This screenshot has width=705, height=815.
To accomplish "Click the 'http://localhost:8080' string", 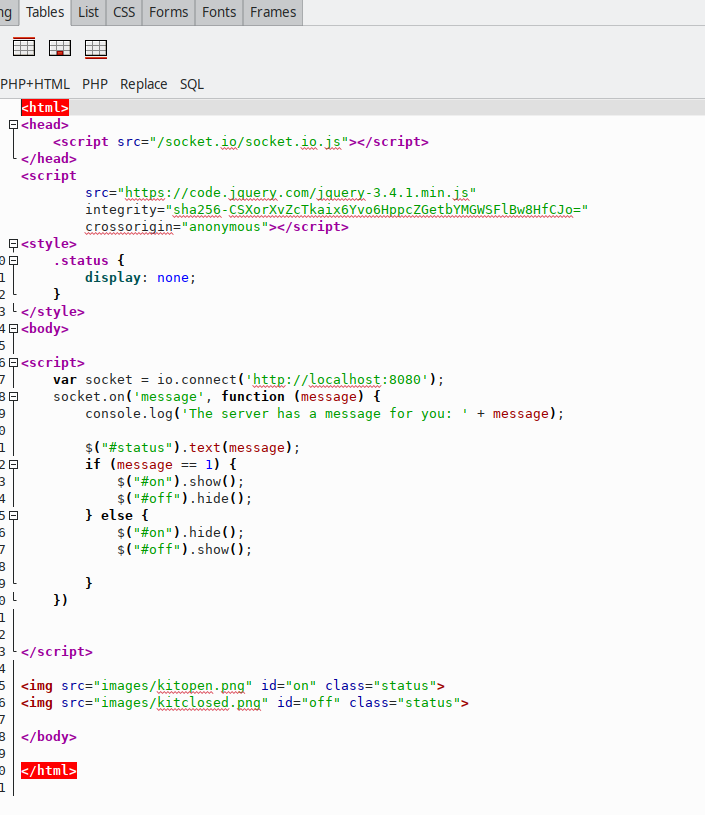I will [337, 380].
